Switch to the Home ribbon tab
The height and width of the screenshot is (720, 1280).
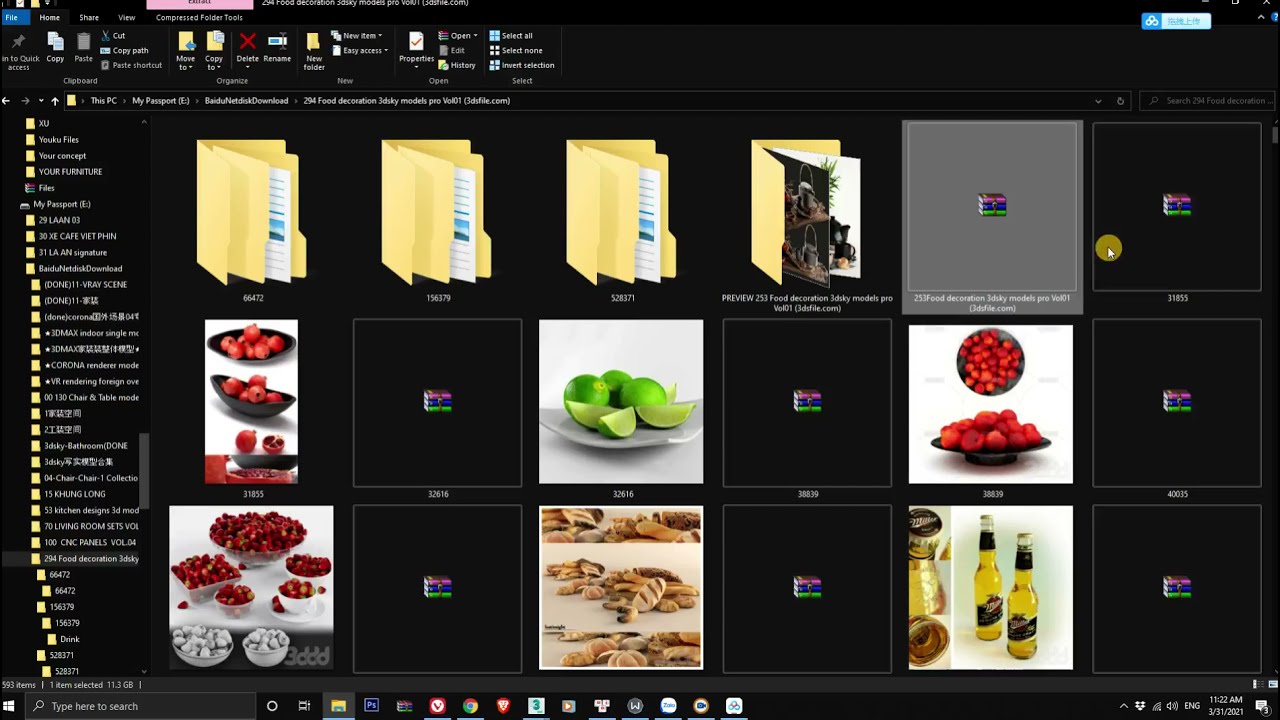[x=49, y=17]
